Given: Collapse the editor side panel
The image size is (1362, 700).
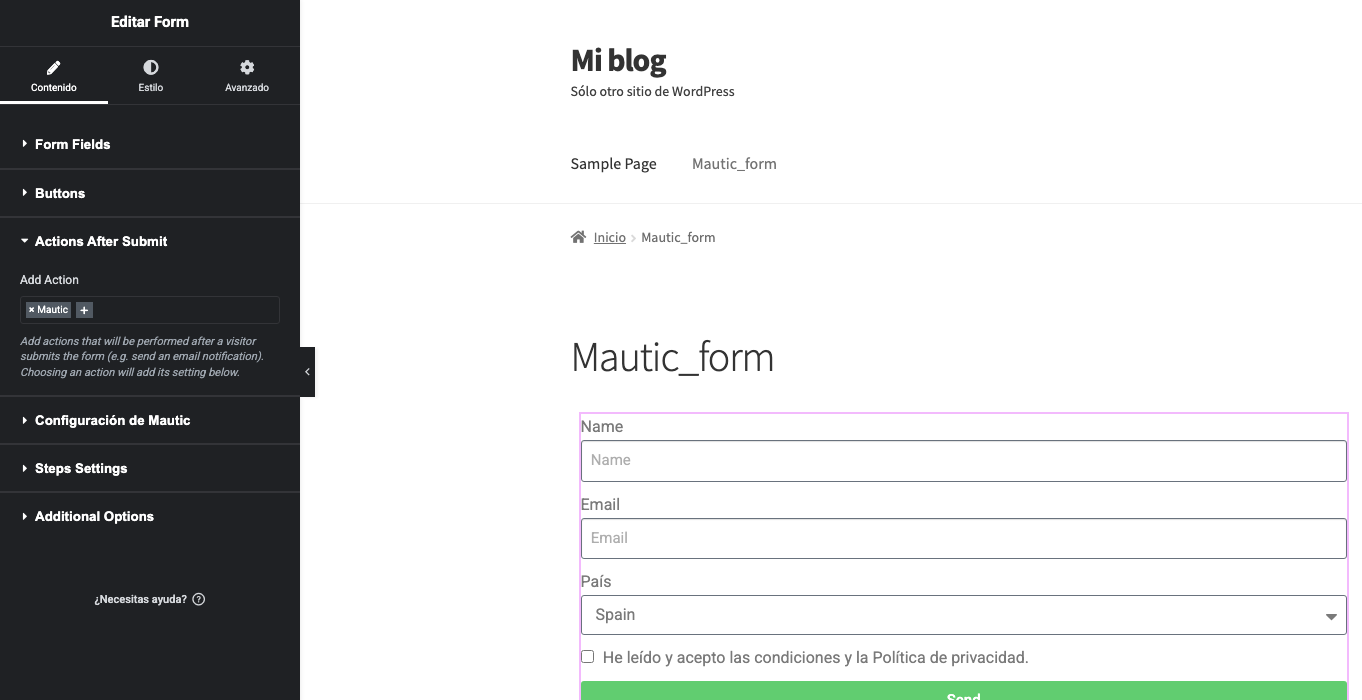Looking at the screenshot, I should click(x=307, y=372).
